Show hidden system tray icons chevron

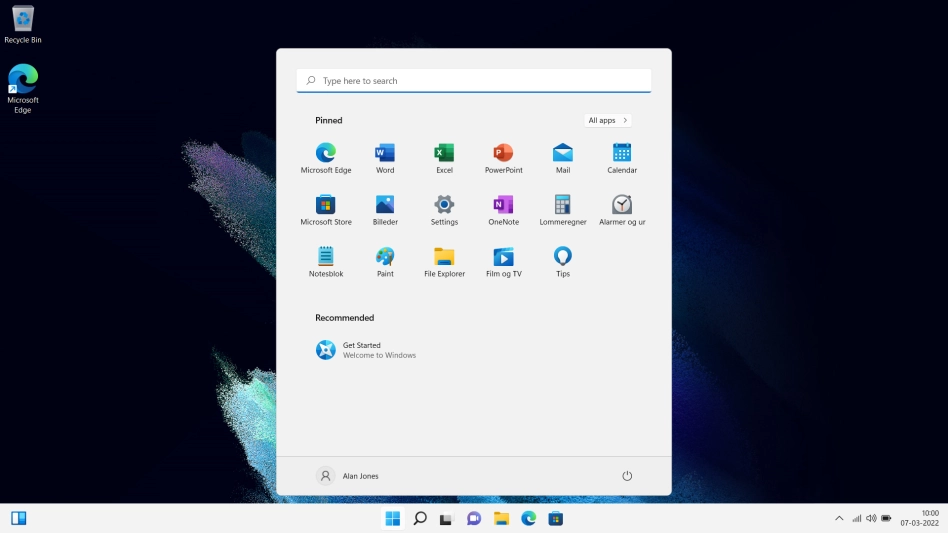click(839, 518)
